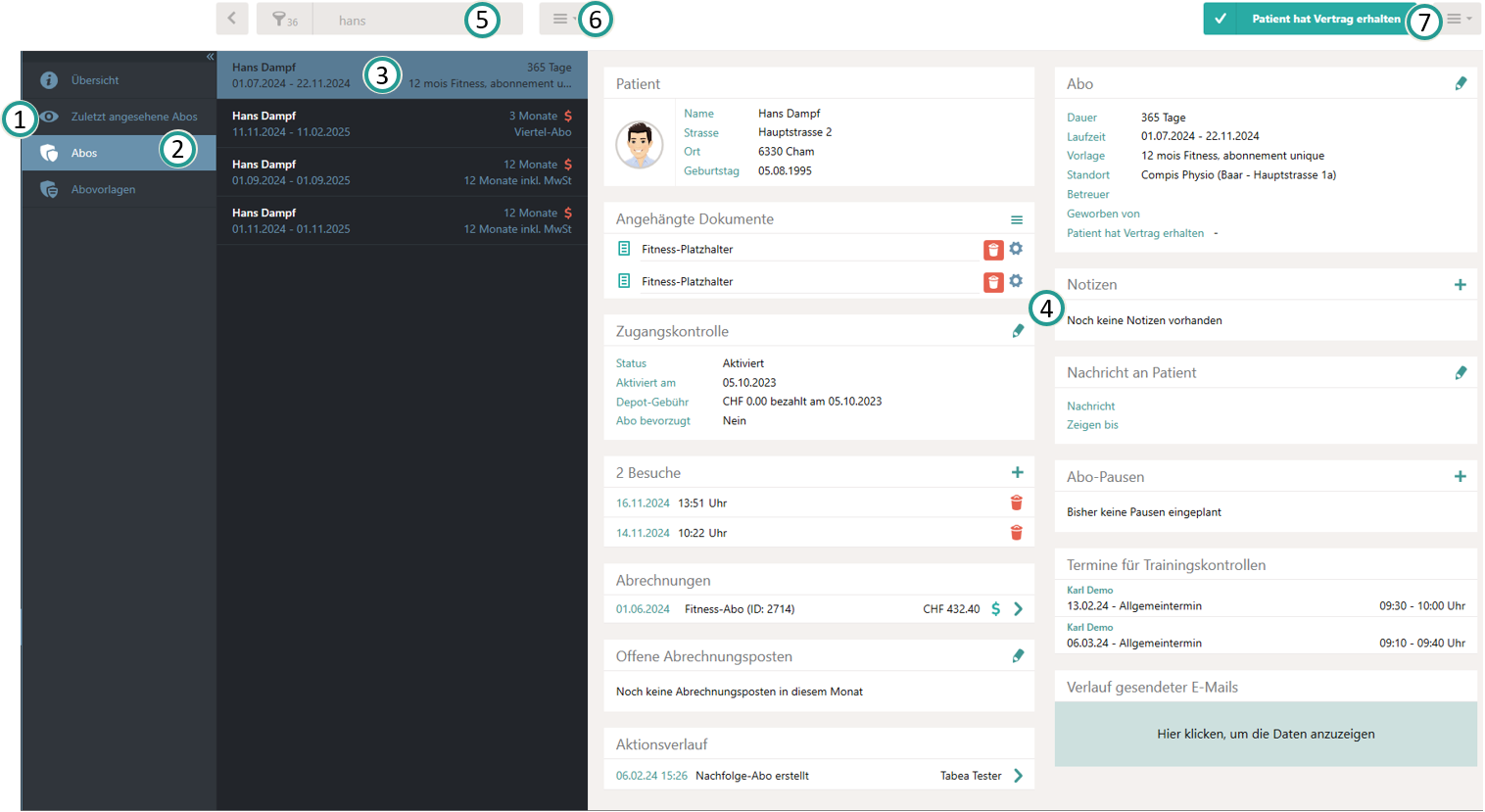Click dollar icon on Fitness-Abo invoice
1485x812 pixels.
pos(995,609)
